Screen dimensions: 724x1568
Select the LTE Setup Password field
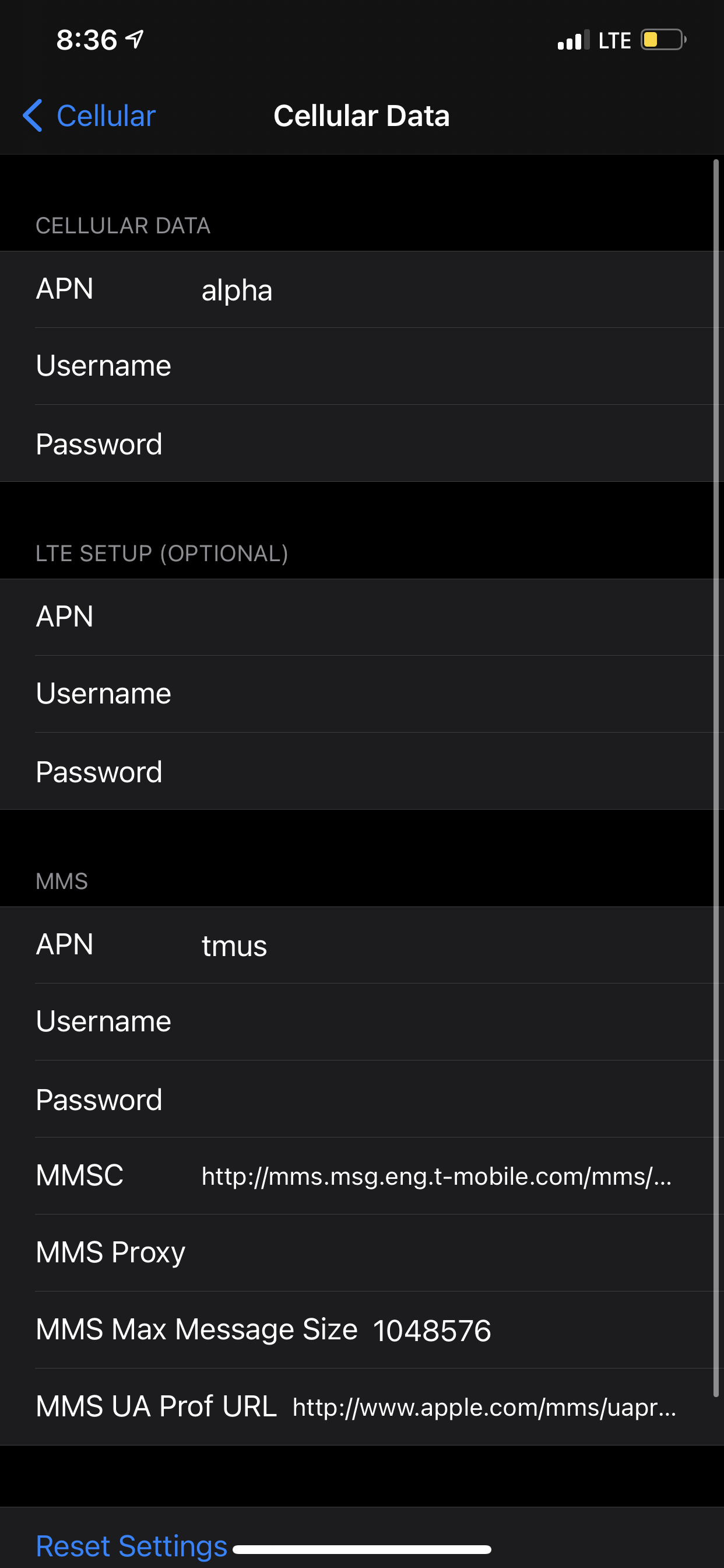pyautogui.click(x=362, y=771)
